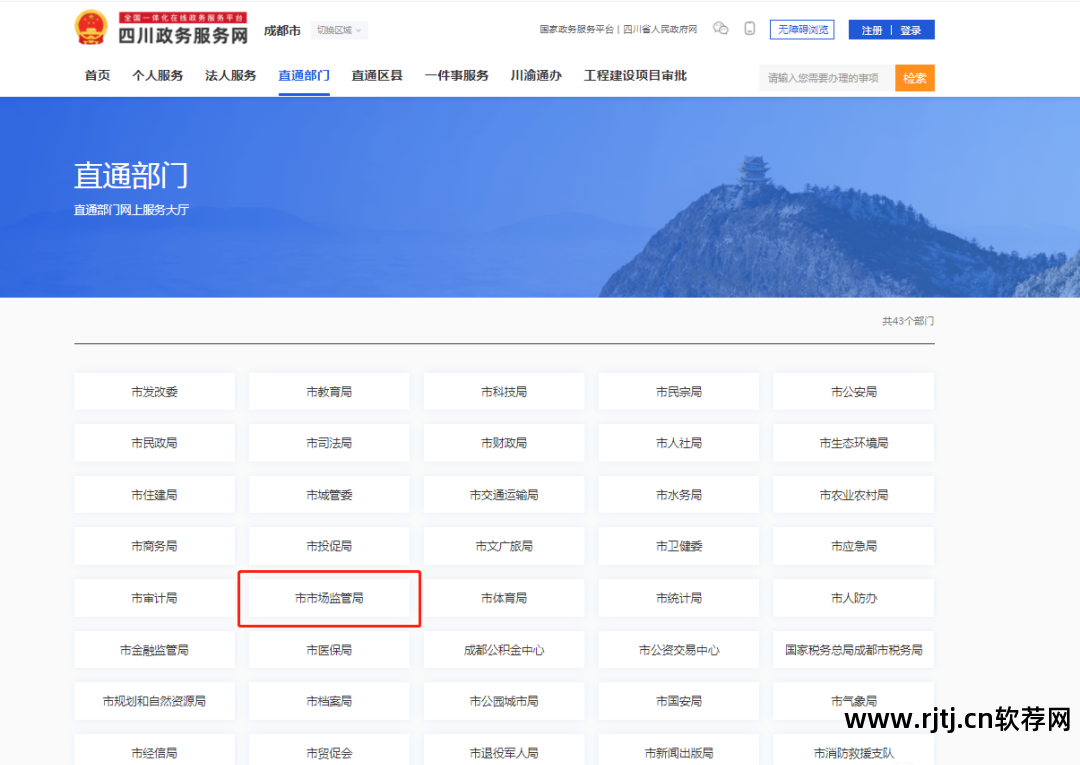Click the mobile phone icon in header
This screenshot has height=765, width=1080.
[x=750, y=29]
